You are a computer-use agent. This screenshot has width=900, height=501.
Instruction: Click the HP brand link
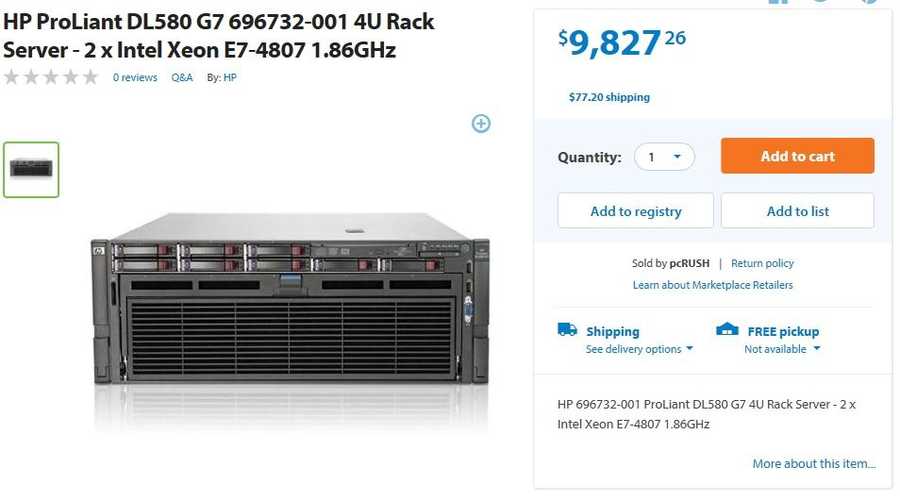tap(230, 77)
